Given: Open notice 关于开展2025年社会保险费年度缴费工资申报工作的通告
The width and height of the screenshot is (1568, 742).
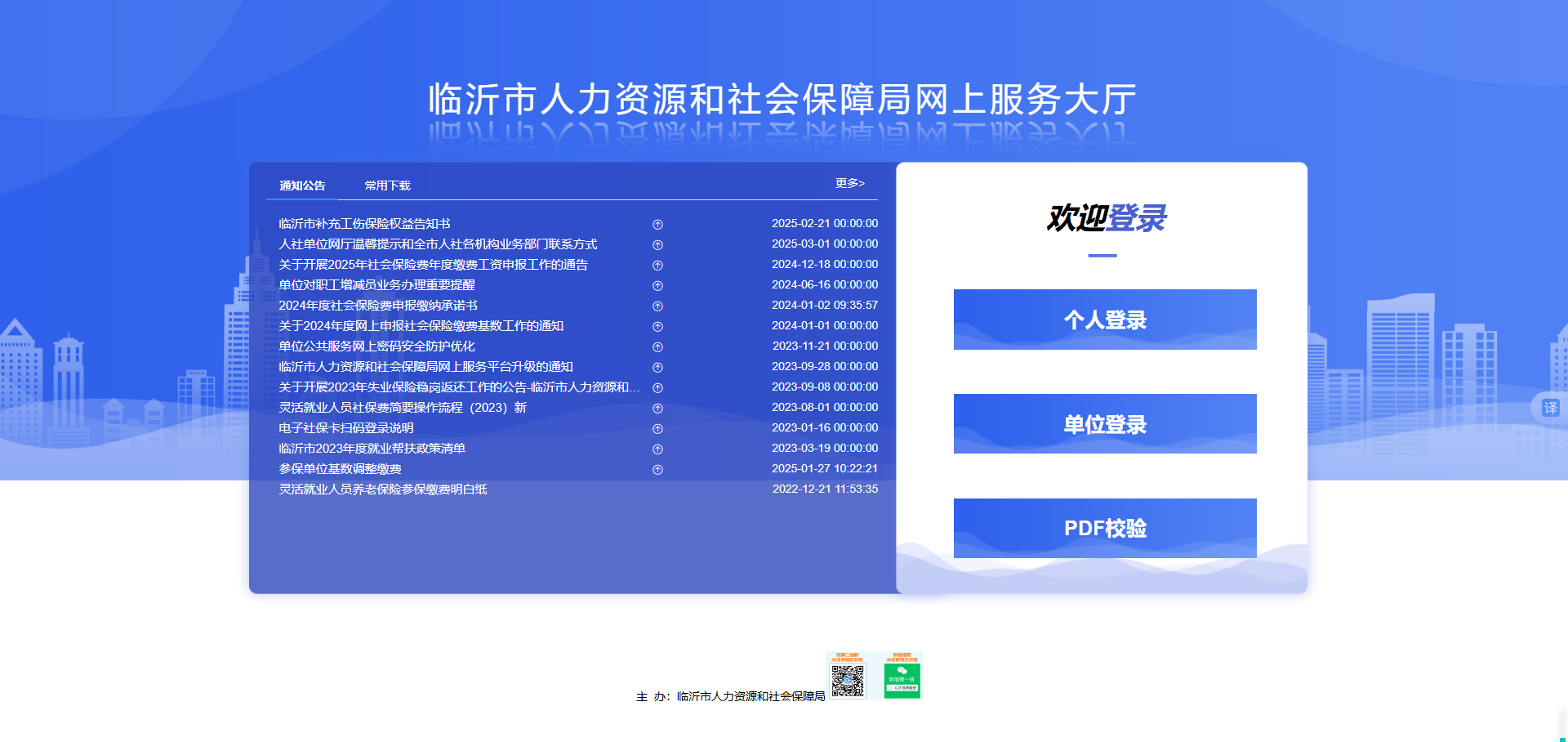Looking at the screenshot, I should pos(433,265).
